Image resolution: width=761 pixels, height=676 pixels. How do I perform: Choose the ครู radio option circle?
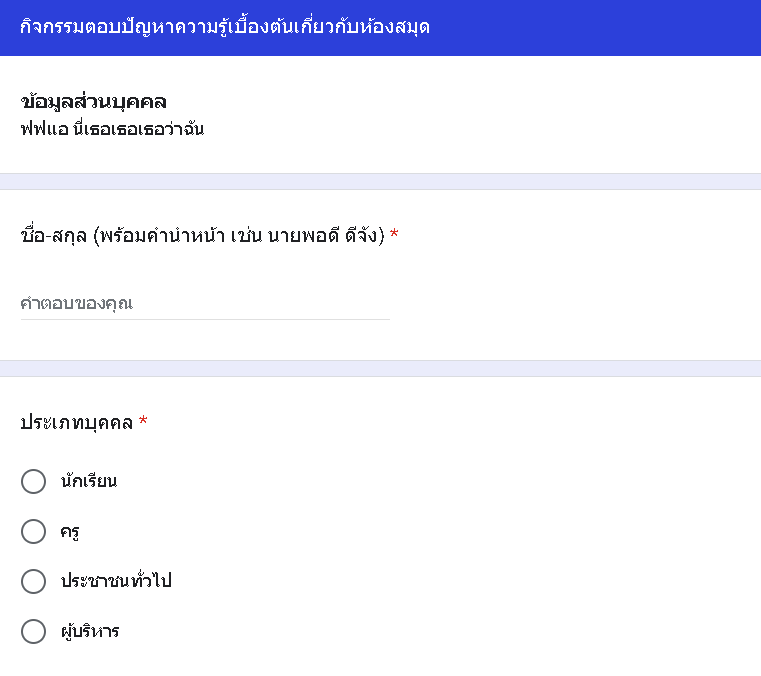point(33,531)
